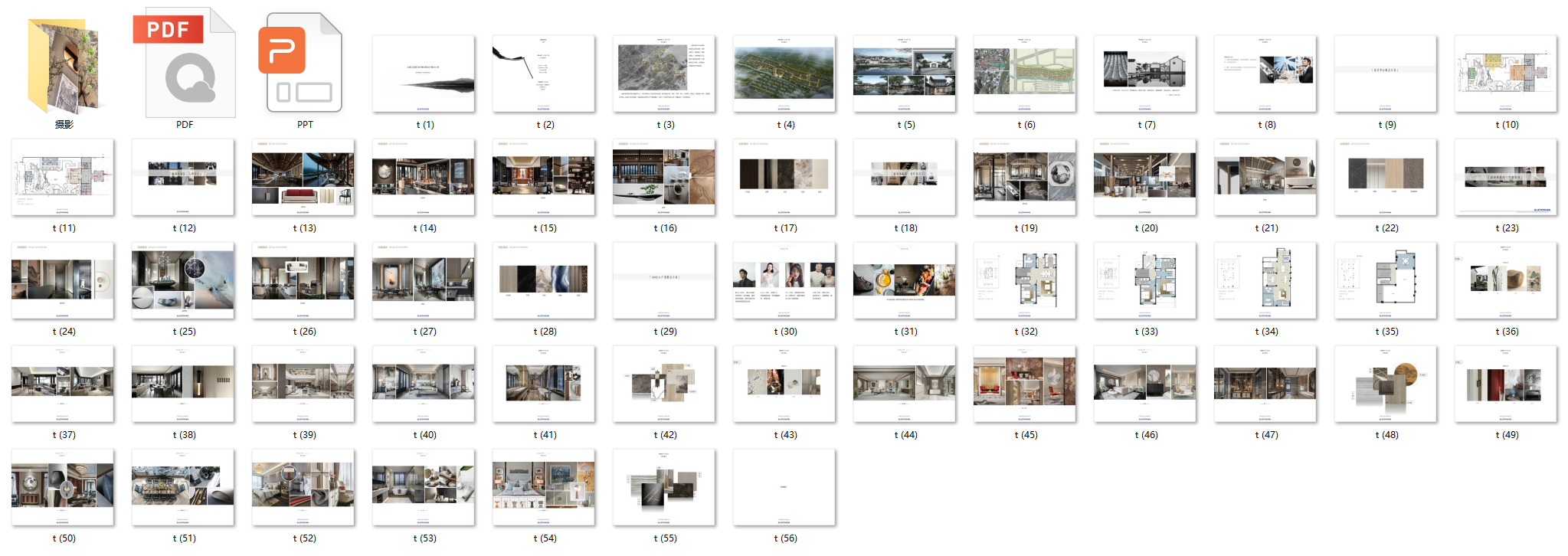The height and width of the screenshot is (556, 1568).
Task: Select thumbnail t (45) red interior images
Action: pos(1024,384)
